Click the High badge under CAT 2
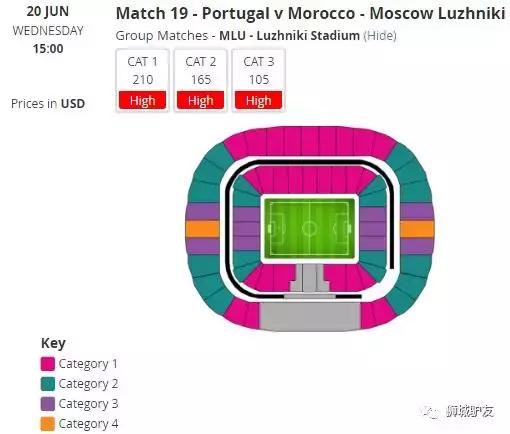Viewport: 510px width, 434px height. click(x=201, y=100)
